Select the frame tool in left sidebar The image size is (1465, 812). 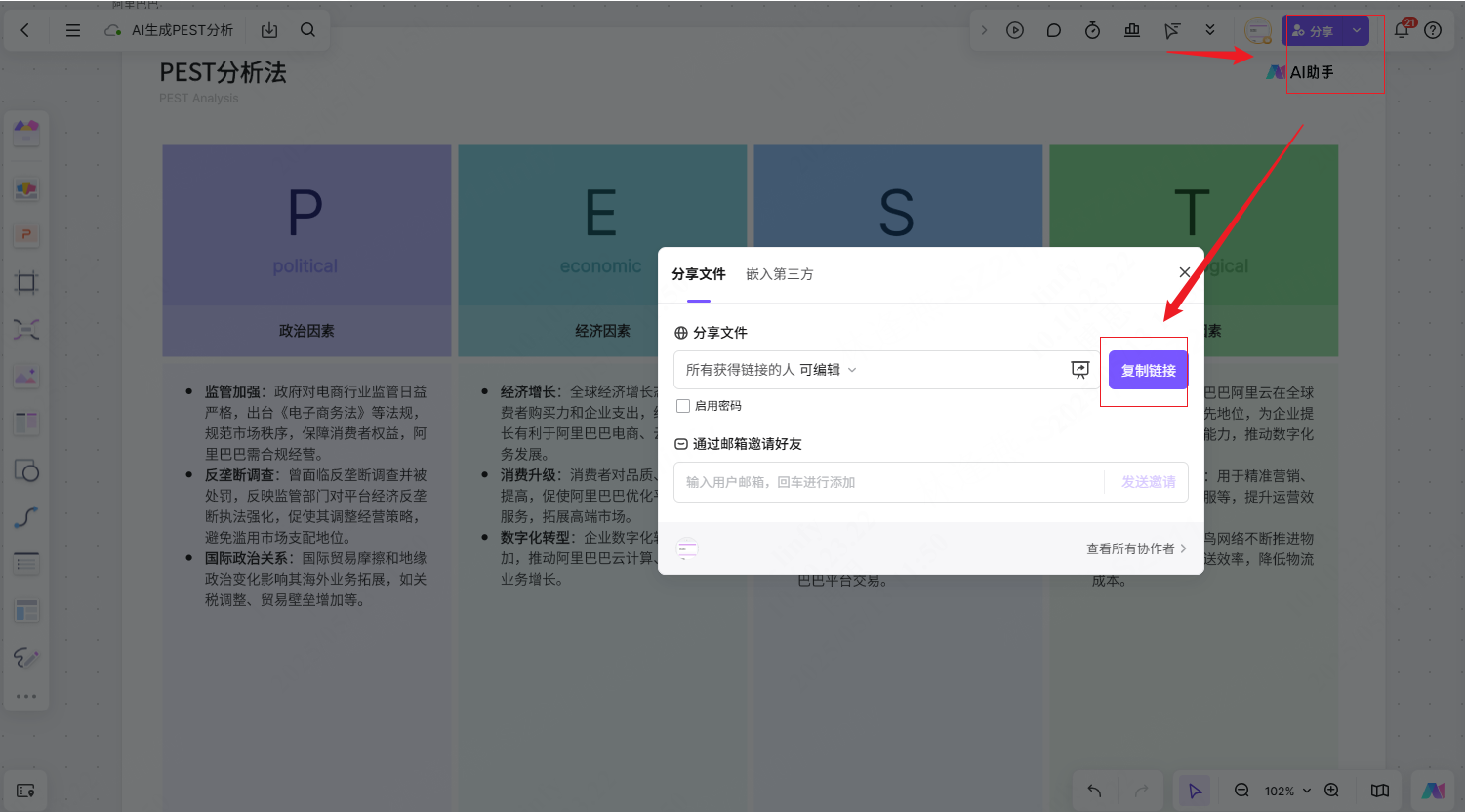click(x=26, y=283)
